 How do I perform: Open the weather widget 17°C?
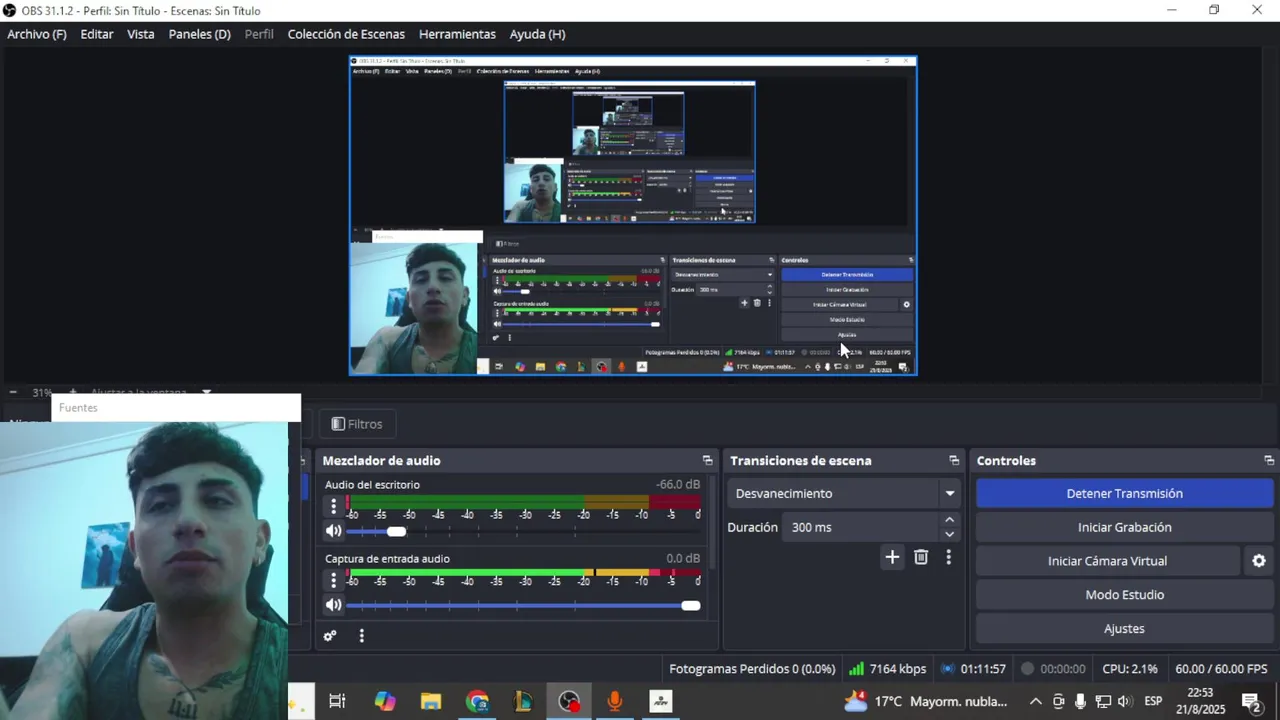coord(926,702)
